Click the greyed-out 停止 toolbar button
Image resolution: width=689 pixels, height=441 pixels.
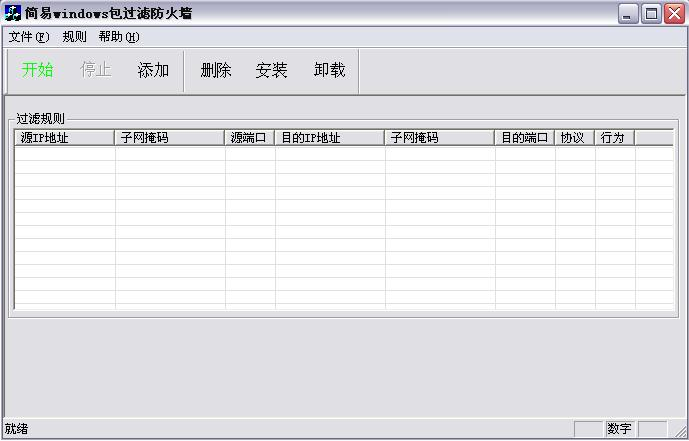(x=96, y=70)
